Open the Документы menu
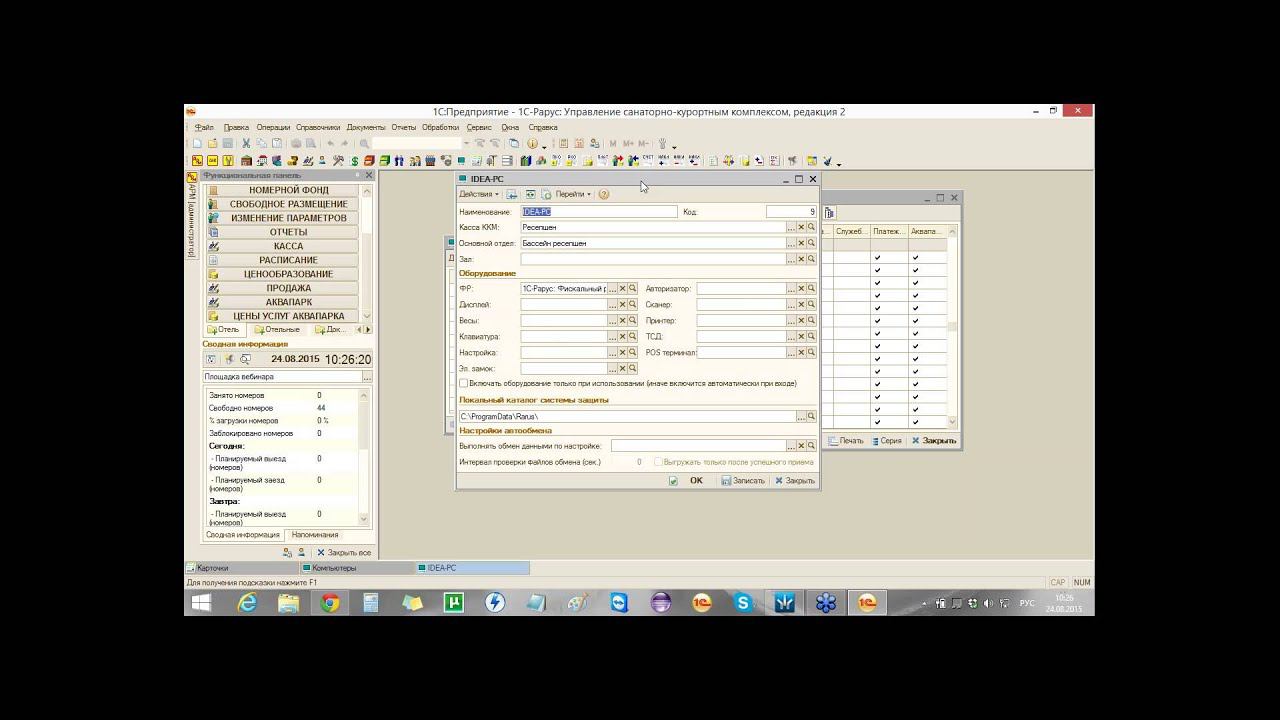1280x720 pixels. click(x=366, y=127)
